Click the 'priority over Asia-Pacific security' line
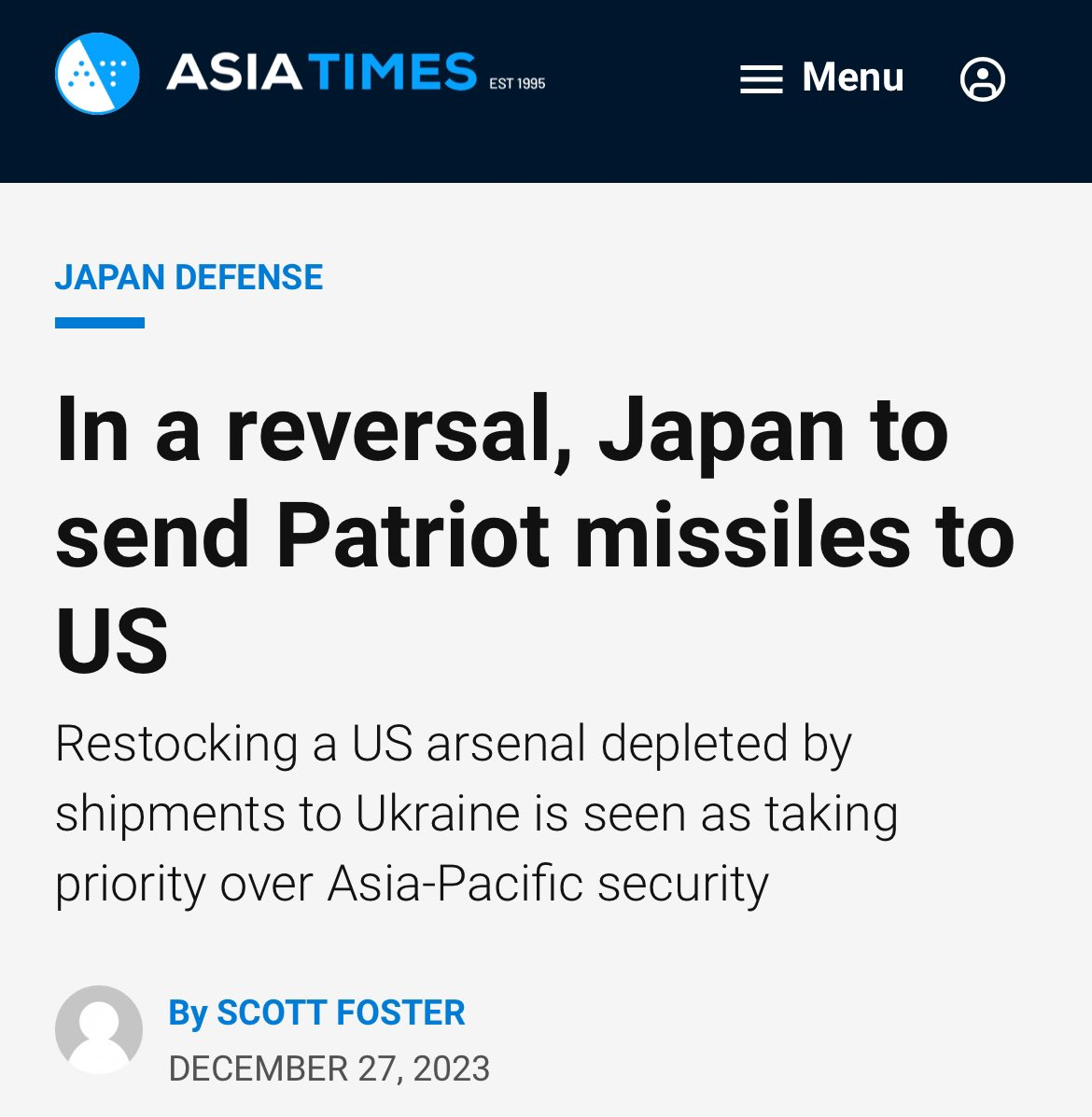This screenshot has height=1117, width=1092. 412,884
